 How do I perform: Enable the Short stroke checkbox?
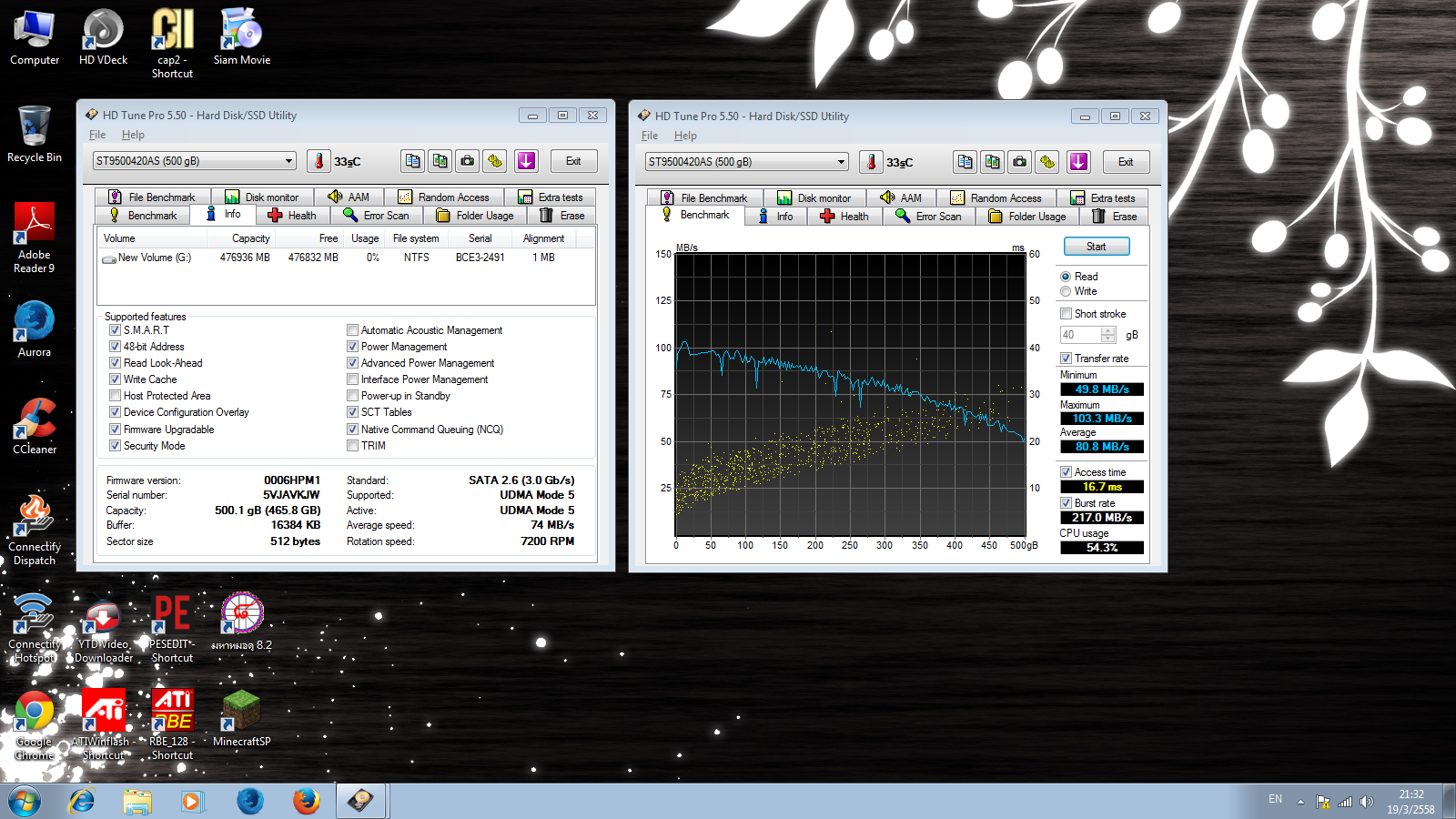(x=1066, y=314)
